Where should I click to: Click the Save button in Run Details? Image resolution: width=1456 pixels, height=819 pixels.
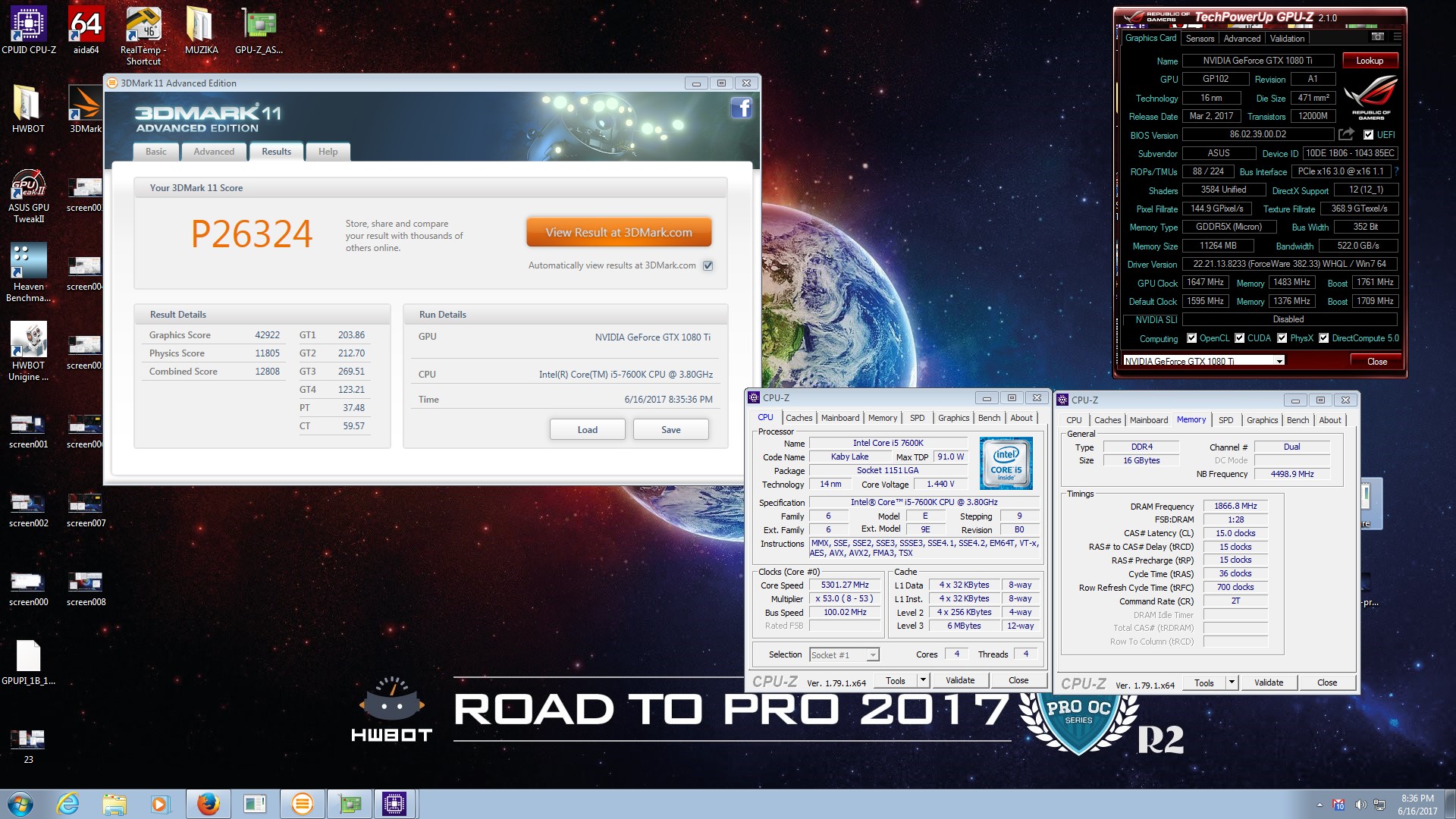[671, 429]
